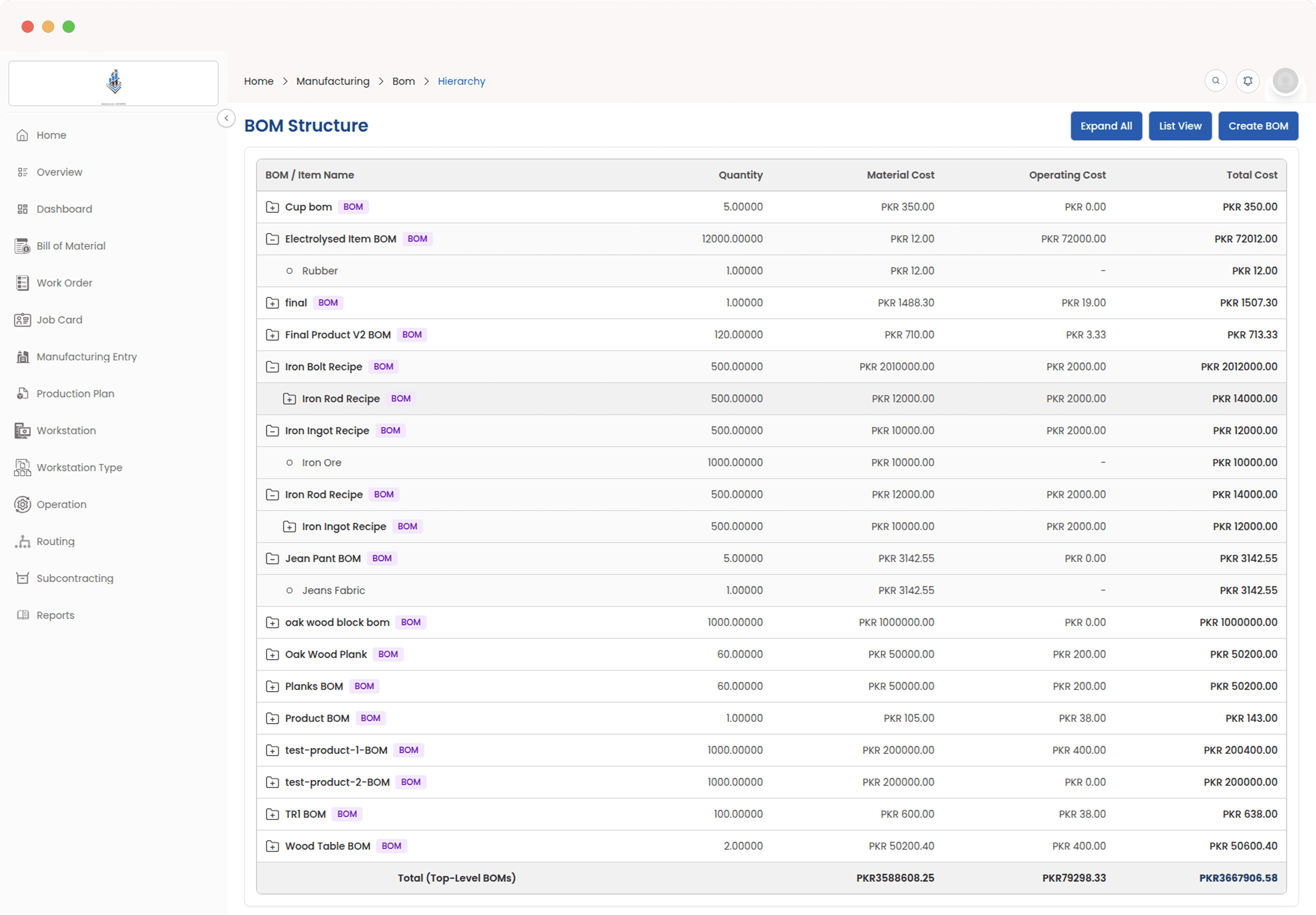Switch to List View
Screen dimensions: 1316x915
pyautogui.click(x=1179, y=126)
